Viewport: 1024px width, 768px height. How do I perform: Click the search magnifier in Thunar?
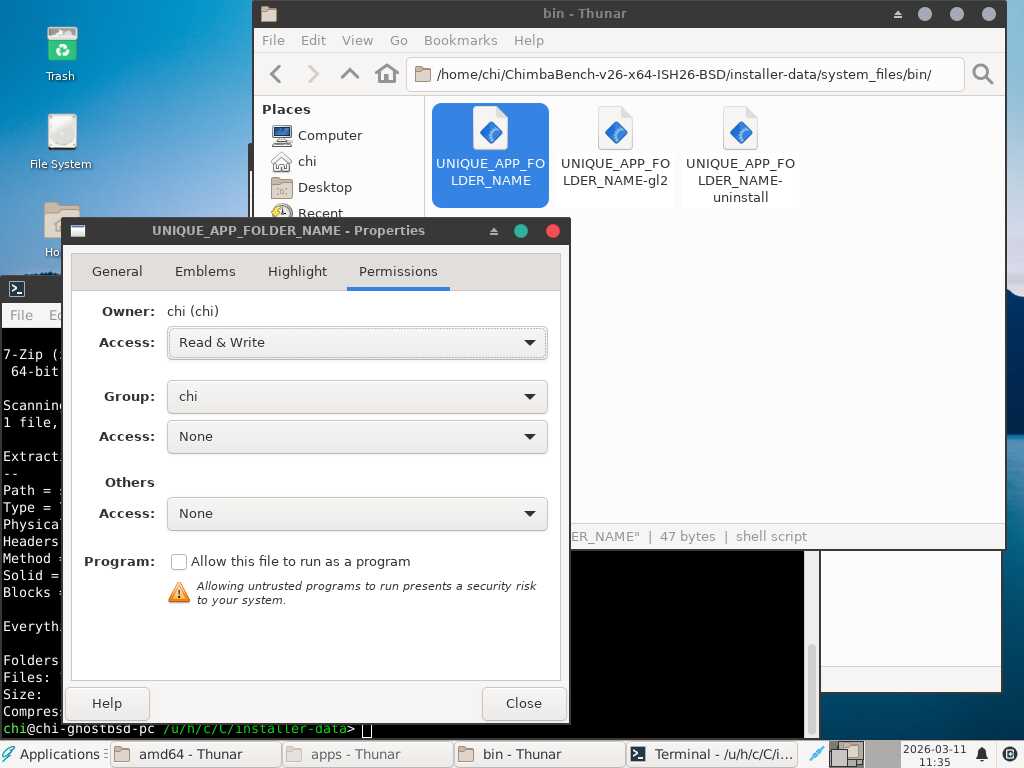(x=982, y=74)
